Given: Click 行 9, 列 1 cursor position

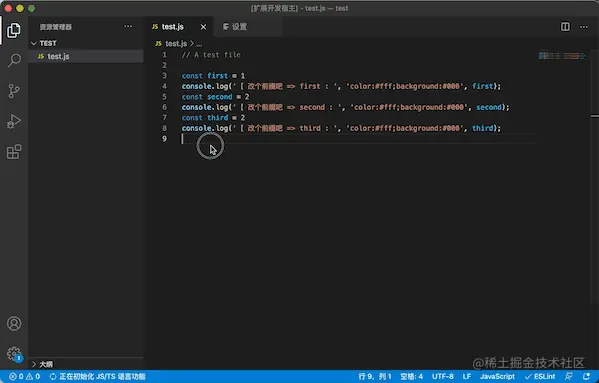Looking at the screenshot, I should tap(375, 377).
